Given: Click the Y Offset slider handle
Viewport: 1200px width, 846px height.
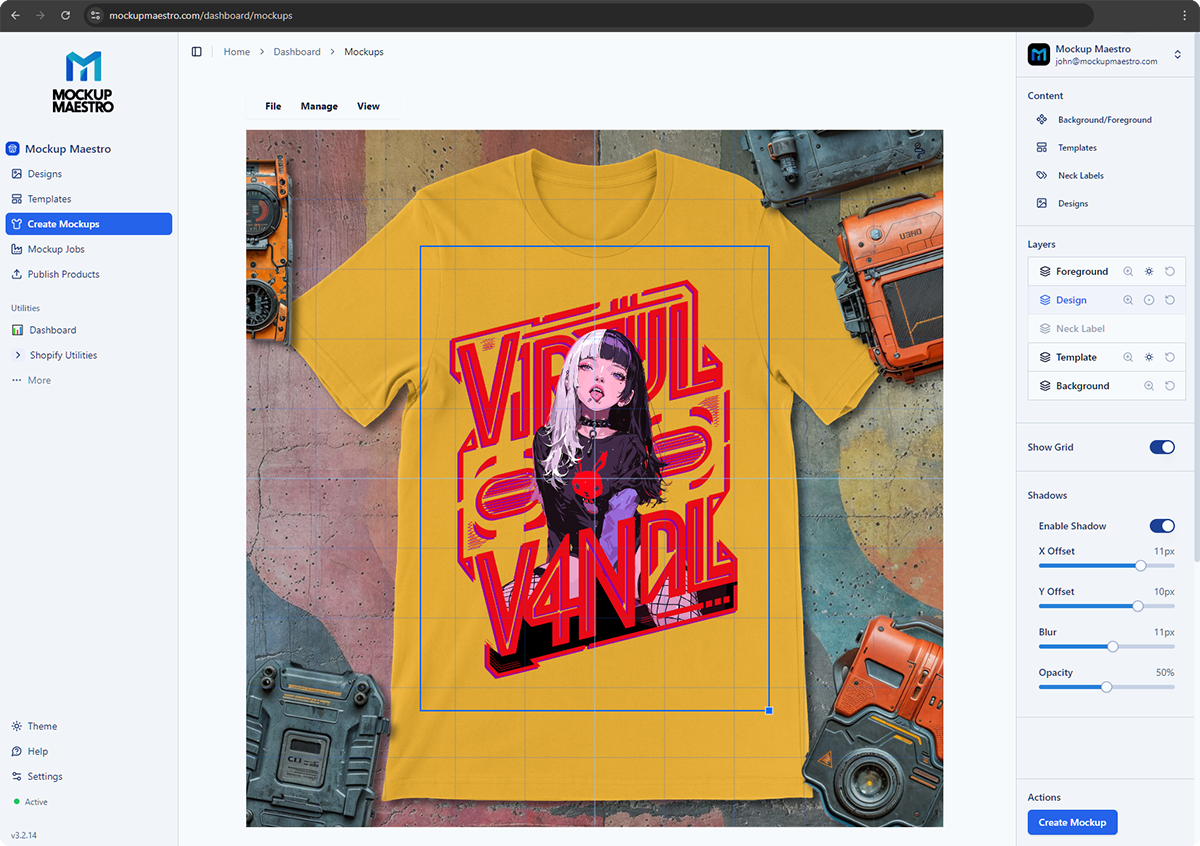Looking at the screenshot, I should pyautogui.click(x=1137, y=606).
